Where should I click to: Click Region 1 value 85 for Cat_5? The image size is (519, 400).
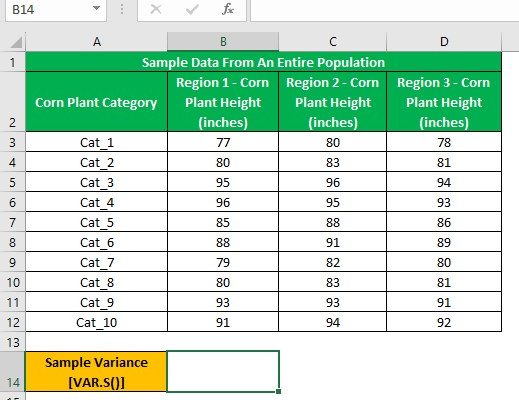tap(223, 222)
